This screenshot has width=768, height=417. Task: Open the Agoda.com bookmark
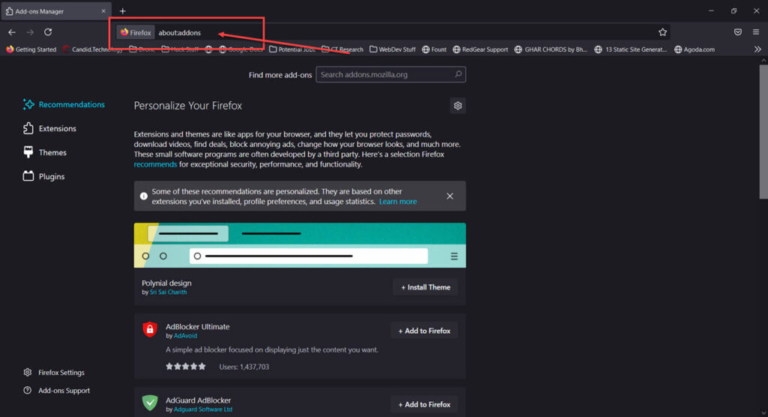coord(695,49)
